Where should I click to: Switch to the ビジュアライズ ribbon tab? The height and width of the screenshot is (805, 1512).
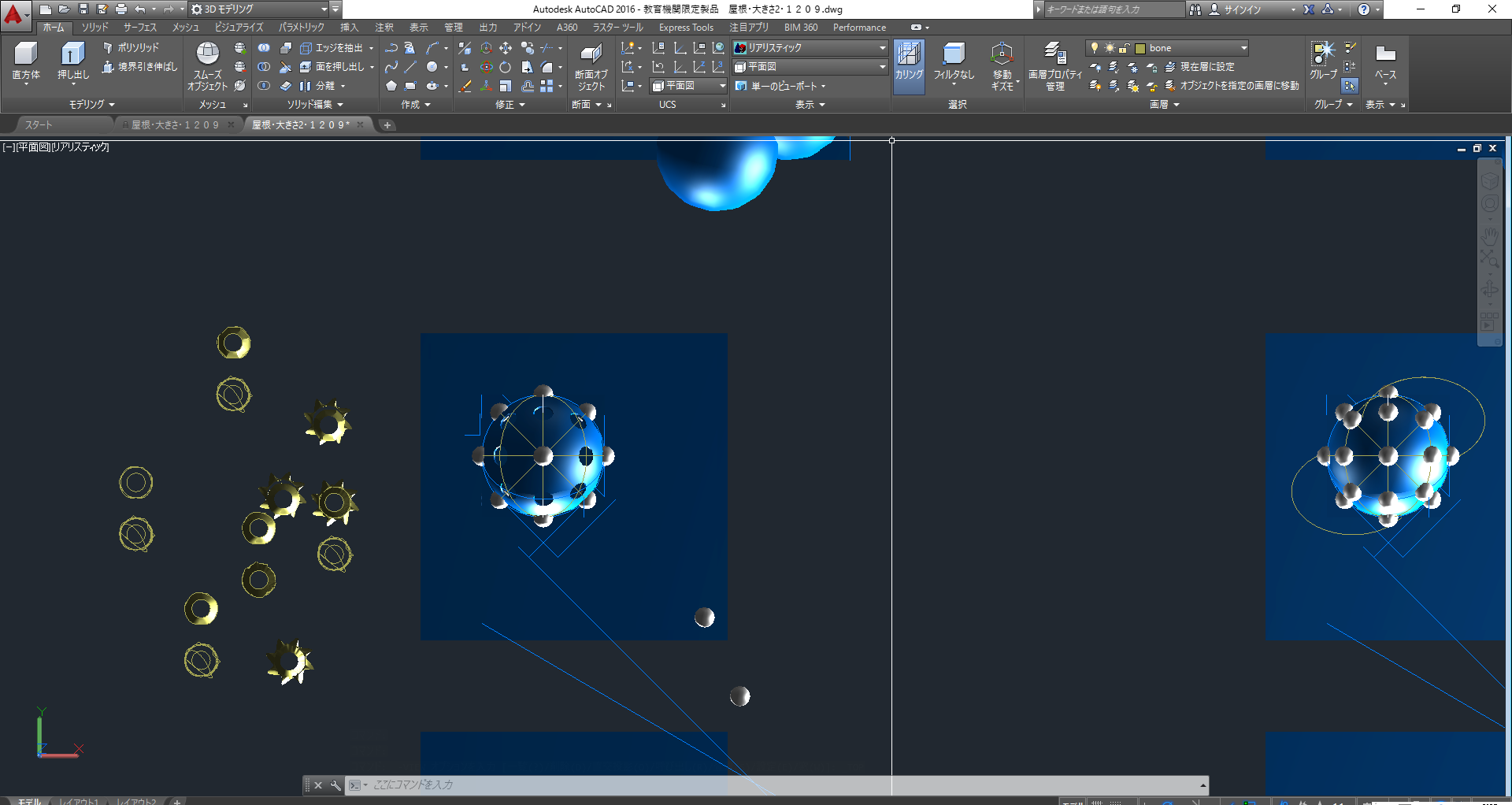[x=239, y=28]
